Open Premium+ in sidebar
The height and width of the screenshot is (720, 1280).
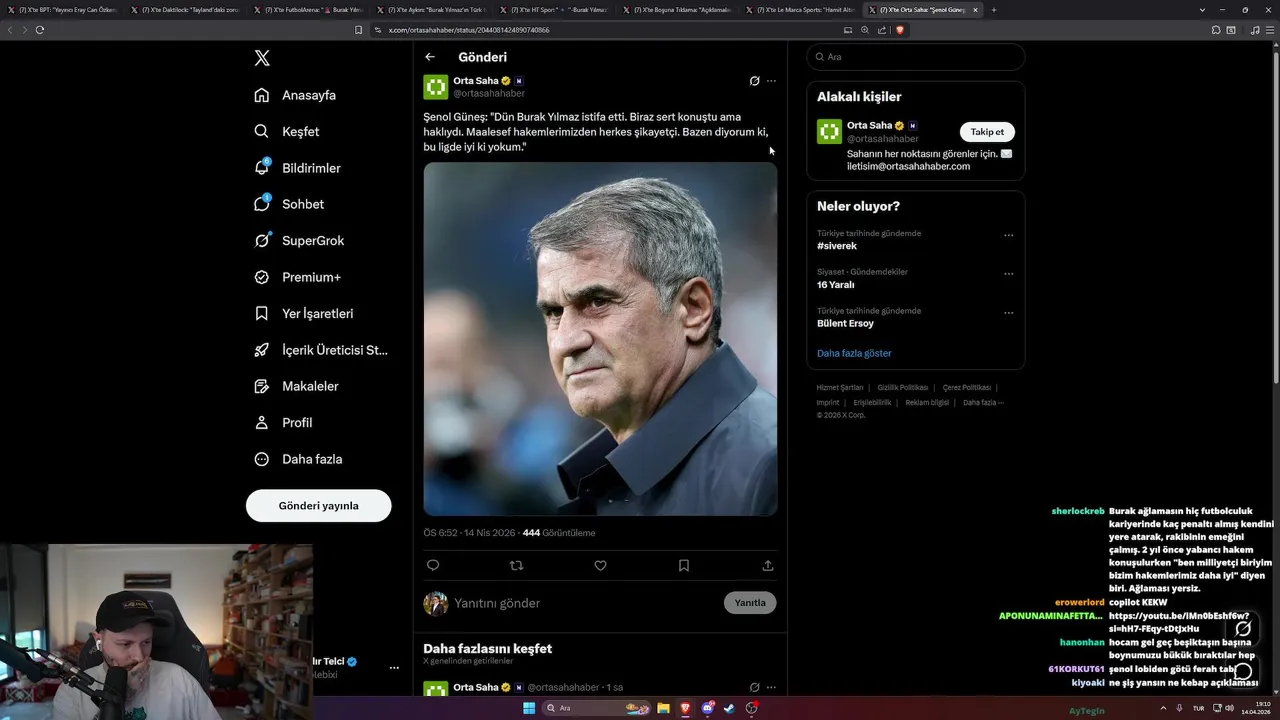coord(297,277)
